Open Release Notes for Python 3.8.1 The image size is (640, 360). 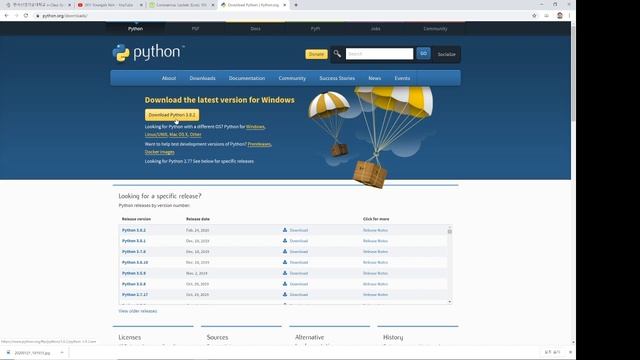pos(376,241)
